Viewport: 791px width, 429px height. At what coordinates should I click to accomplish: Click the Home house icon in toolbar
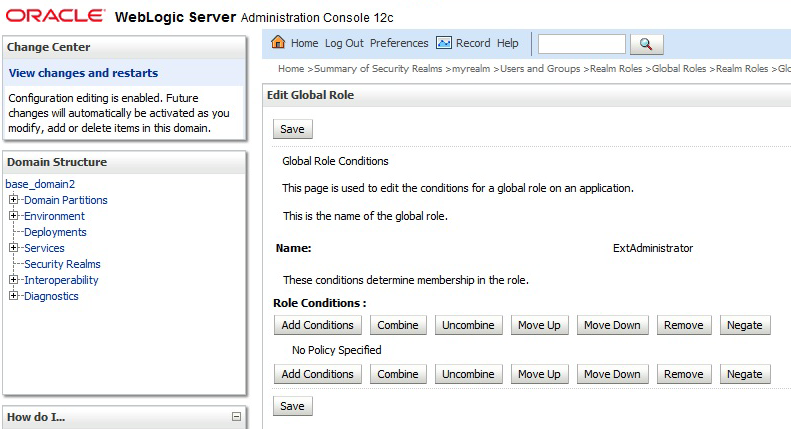pos(278,43)
